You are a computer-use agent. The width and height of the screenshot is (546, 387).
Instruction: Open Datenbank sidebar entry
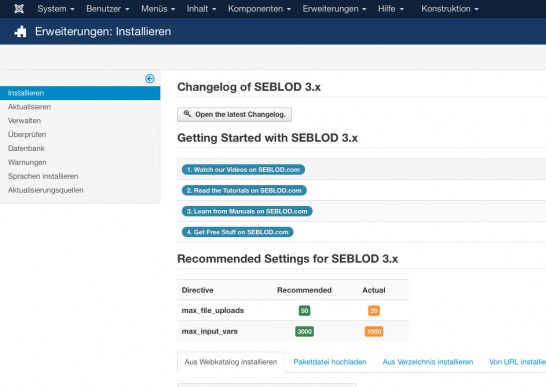coord(26,148)
